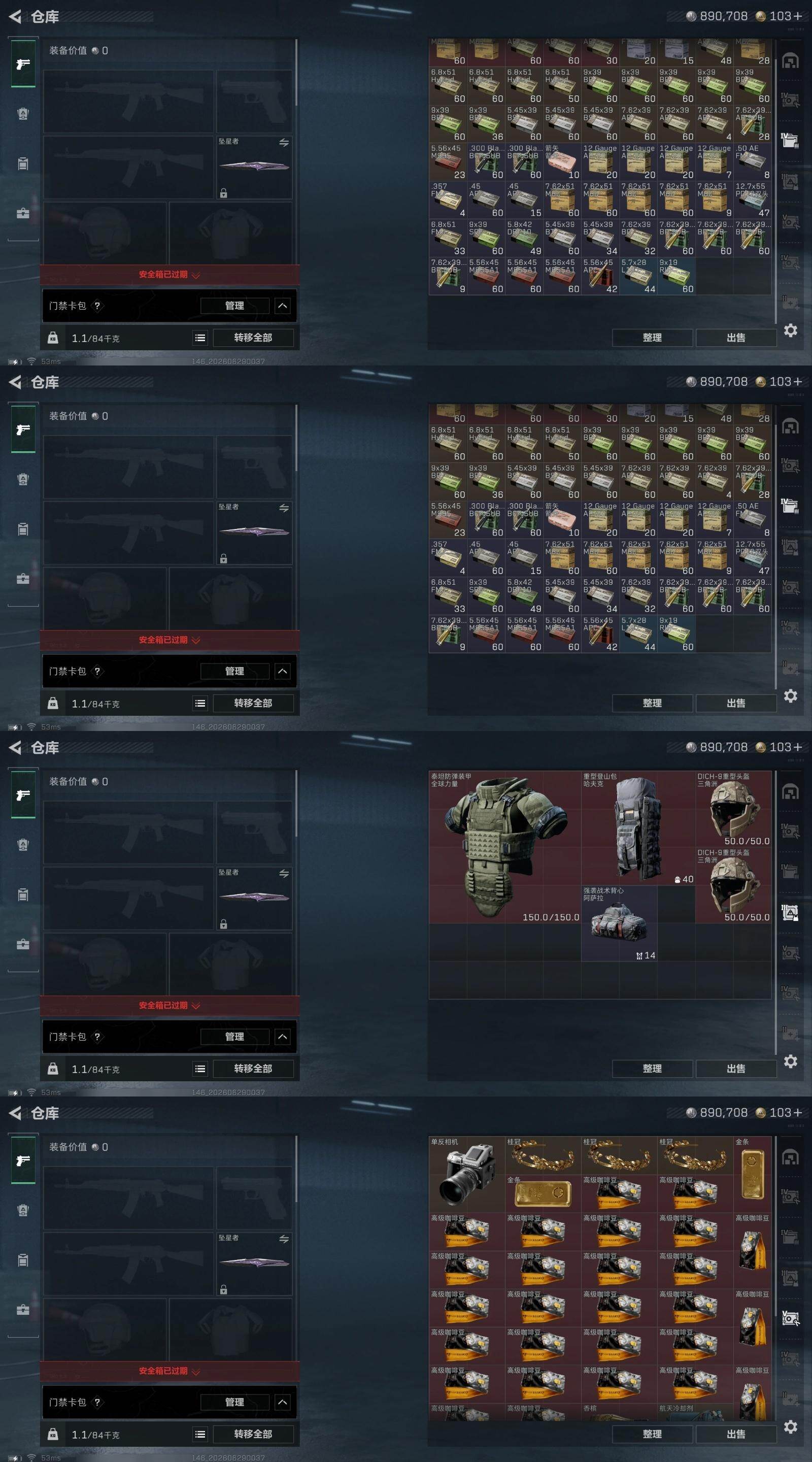The image size is (812, 1462).
Task: Select the 单反相机 camera item
Action: coord(467,1174)
